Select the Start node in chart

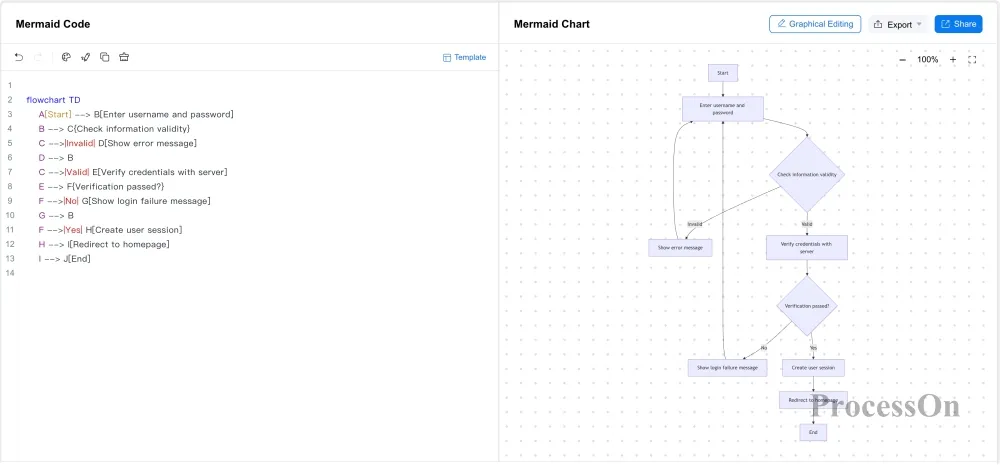click(x=723, y=73)
